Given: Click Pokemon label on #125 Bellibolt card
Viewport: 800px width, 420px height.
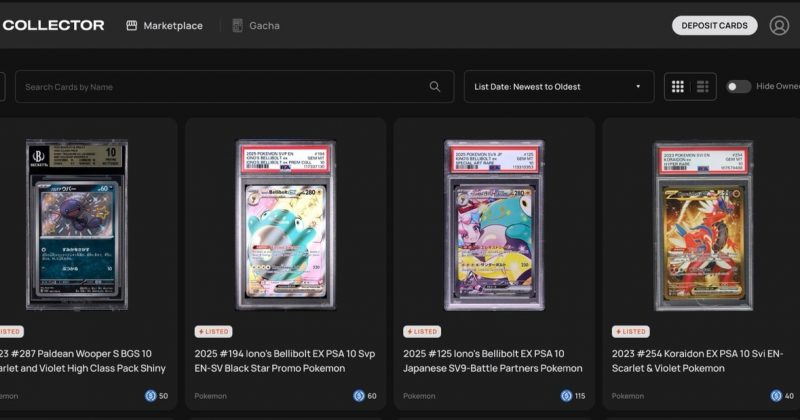Looking at the screenshot, I should [419, 396].
